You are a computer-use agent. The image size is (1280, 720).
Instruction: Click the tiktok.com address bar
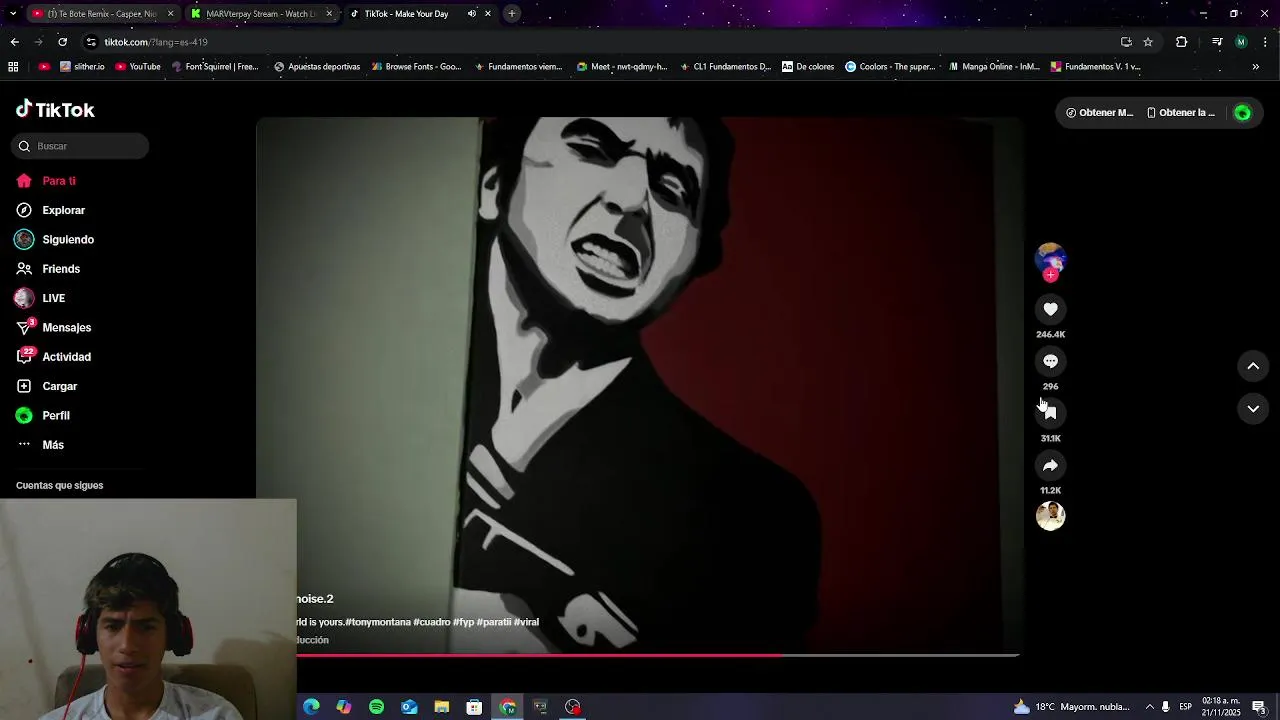600,42
